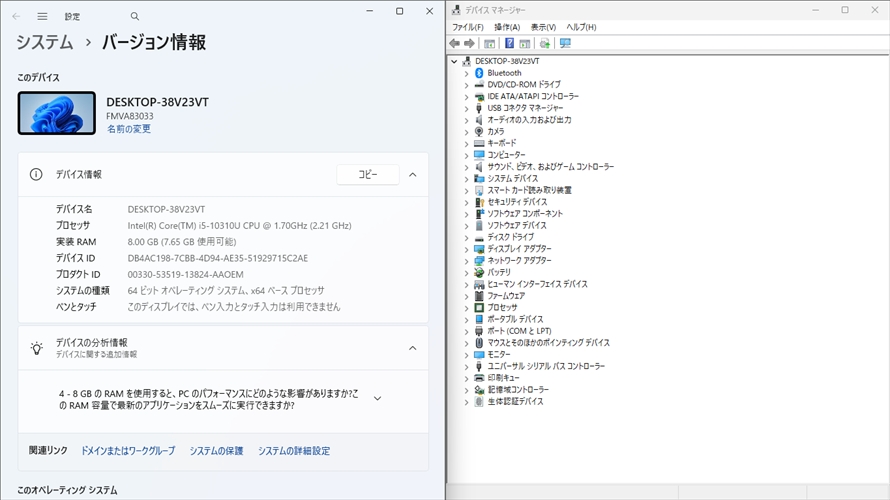890x500 pixels.
Task: Click the コピー button for device info
Action: coord(368,175)
